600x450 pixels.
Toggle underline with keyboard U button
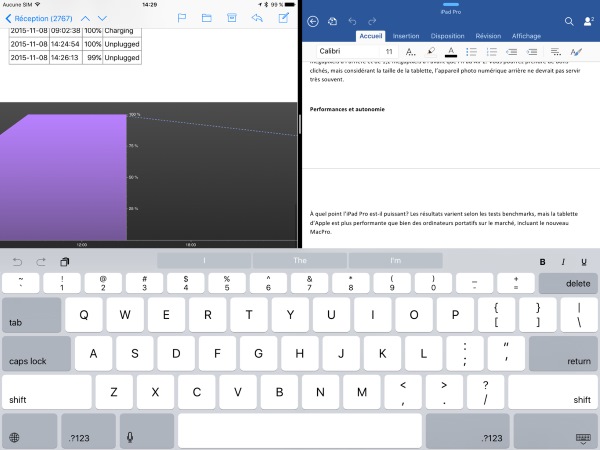point(584,262)
